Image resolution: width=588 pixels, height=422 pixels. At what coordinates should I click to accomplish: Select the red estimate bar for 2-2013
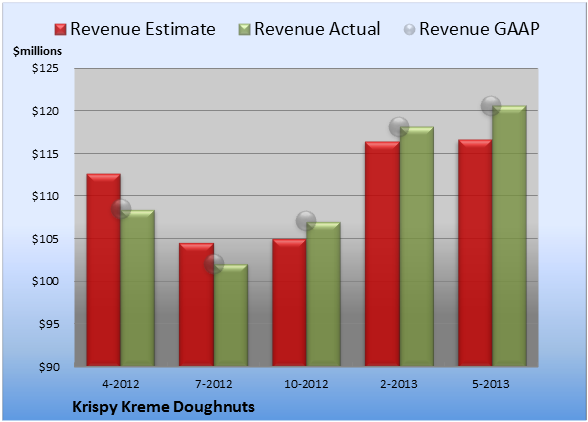pyautogui.click(x=382, y=254)
